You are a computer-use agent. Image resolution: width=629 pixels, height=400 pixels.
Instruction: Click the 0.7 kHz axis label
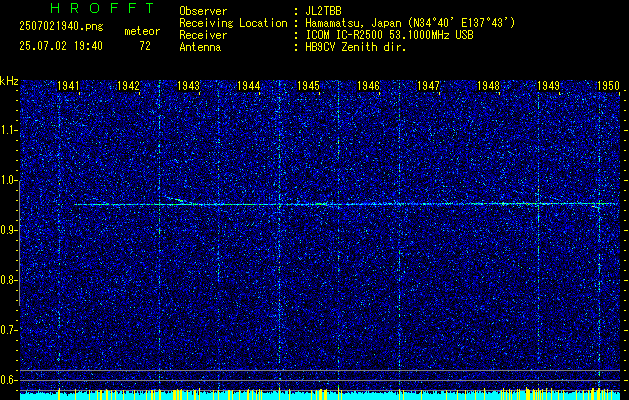point(8,330)
